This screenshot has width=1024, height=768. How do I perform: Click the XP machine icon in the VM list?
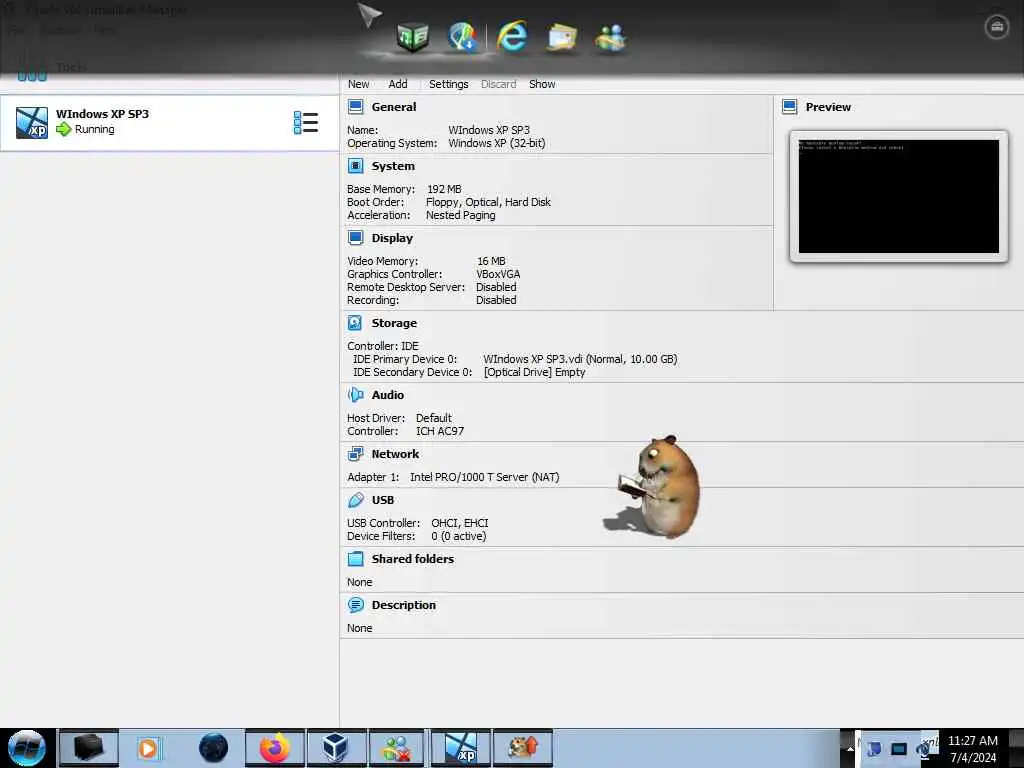pos(31,123)
